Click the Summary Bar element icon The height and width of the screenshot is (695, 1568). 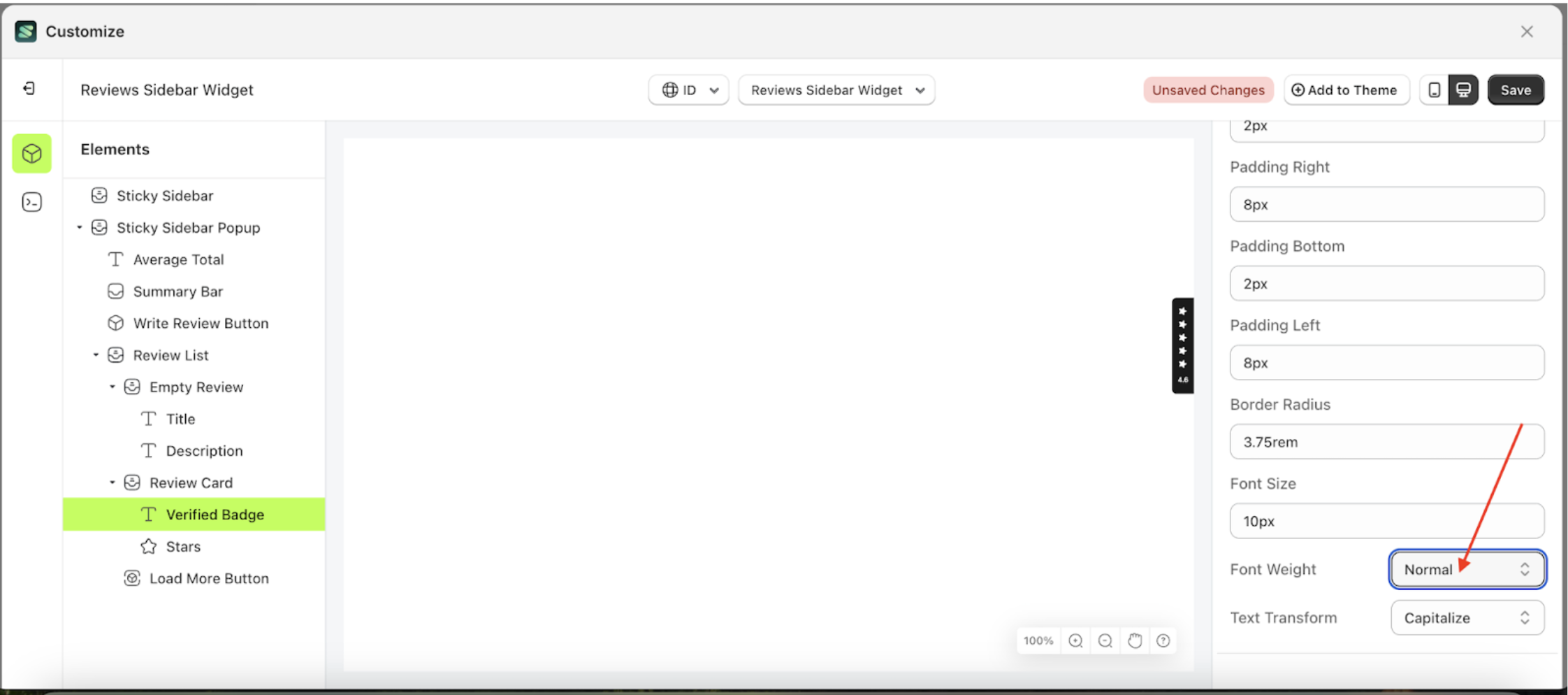(x=115, y=291)
